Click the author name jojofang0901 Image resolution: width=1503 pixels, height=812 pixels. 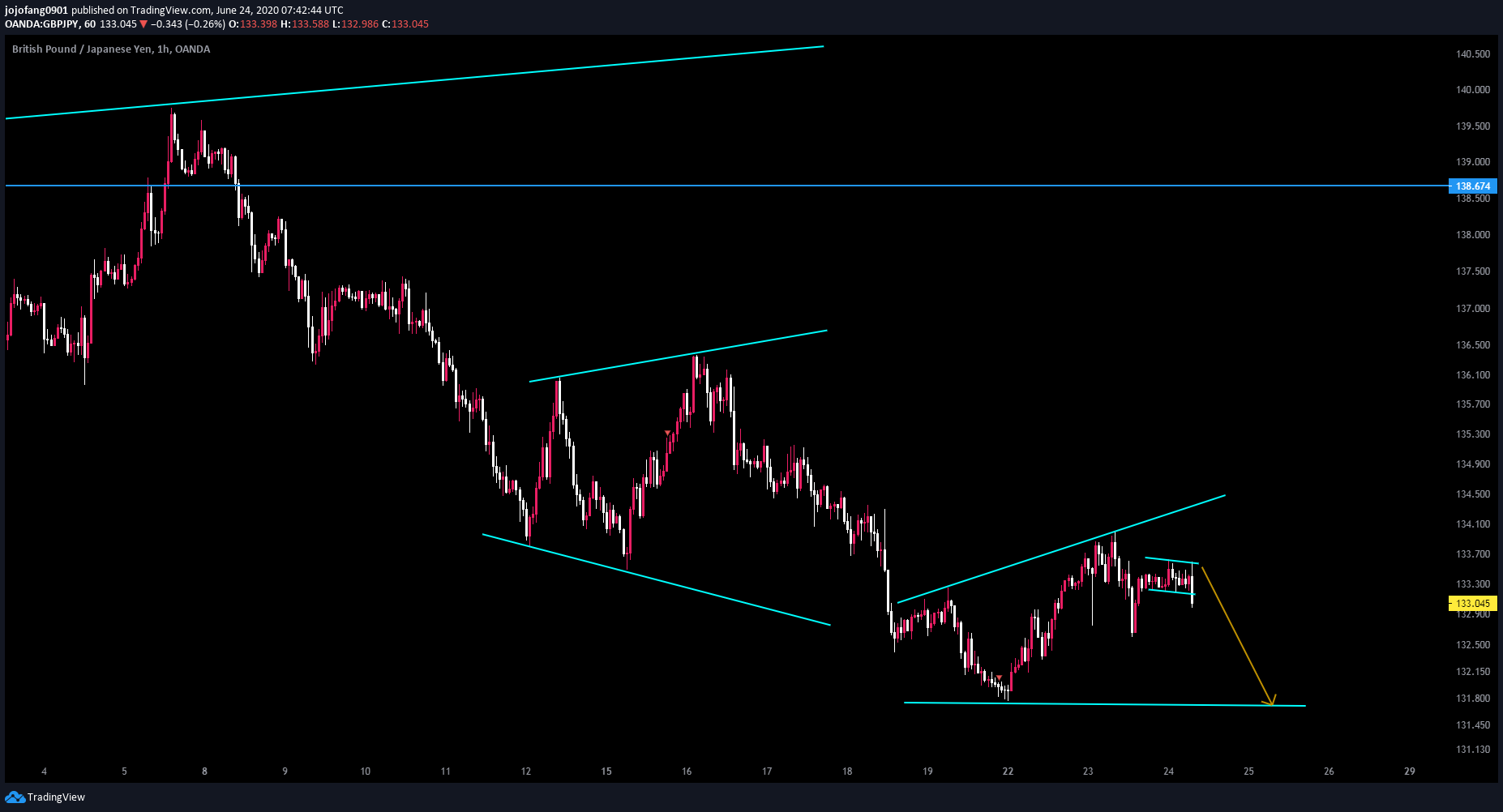(36, 11)
